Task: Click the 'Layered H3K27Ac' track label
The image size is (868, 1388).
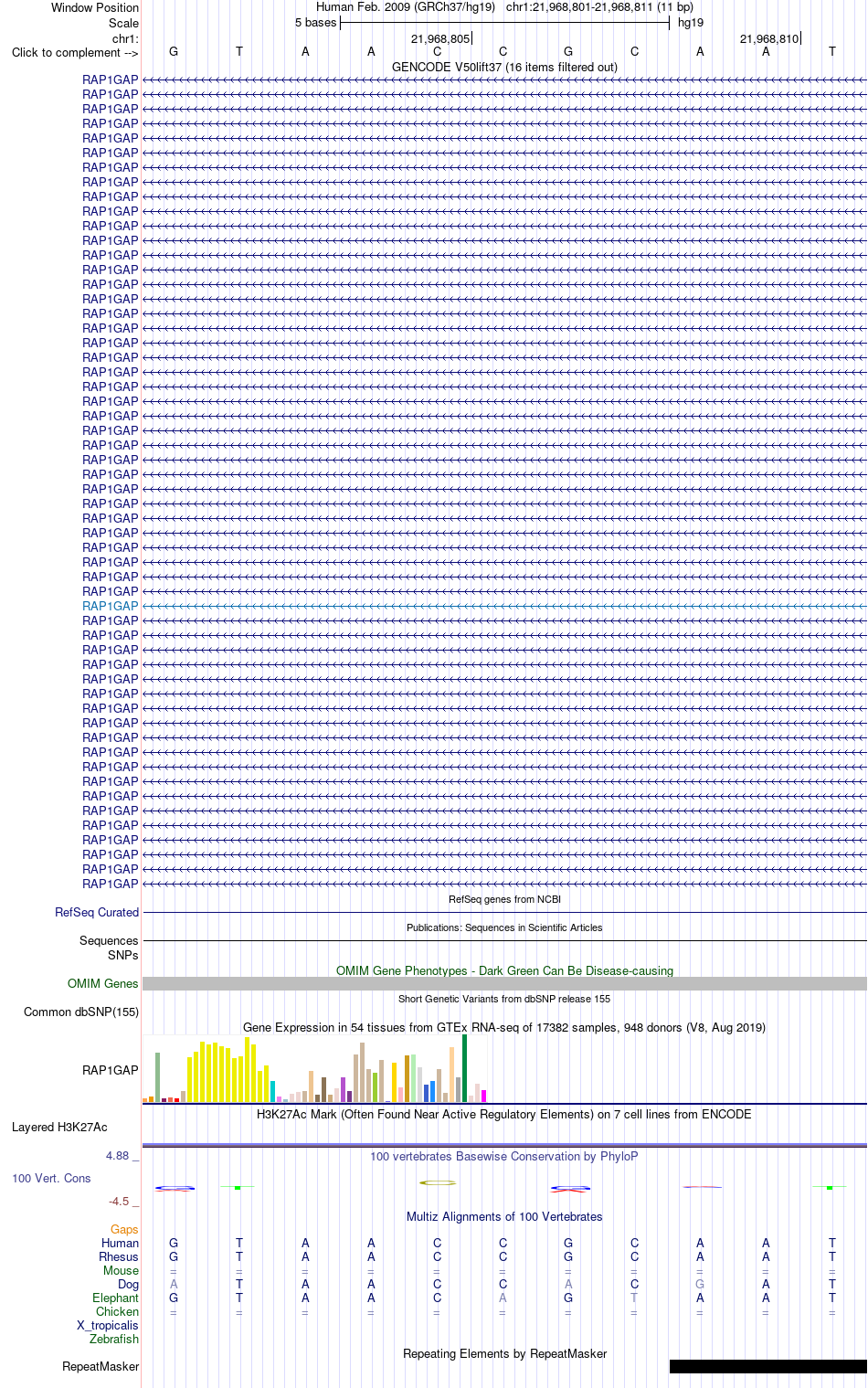Action: 59,1127
